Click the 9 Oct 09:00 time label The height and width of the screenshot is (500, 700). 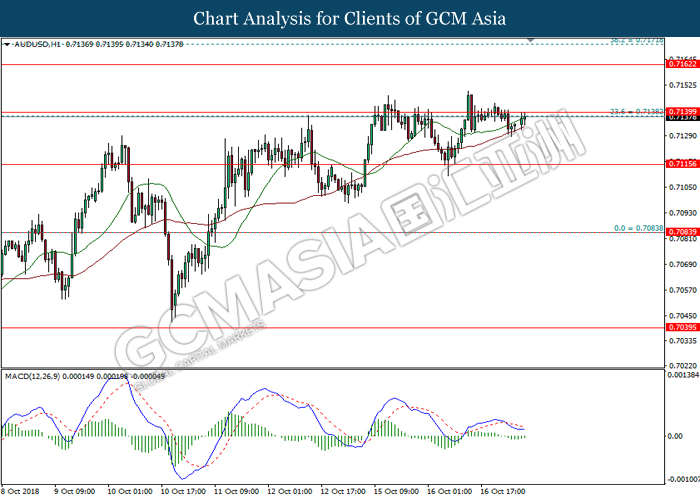[75, 492]
